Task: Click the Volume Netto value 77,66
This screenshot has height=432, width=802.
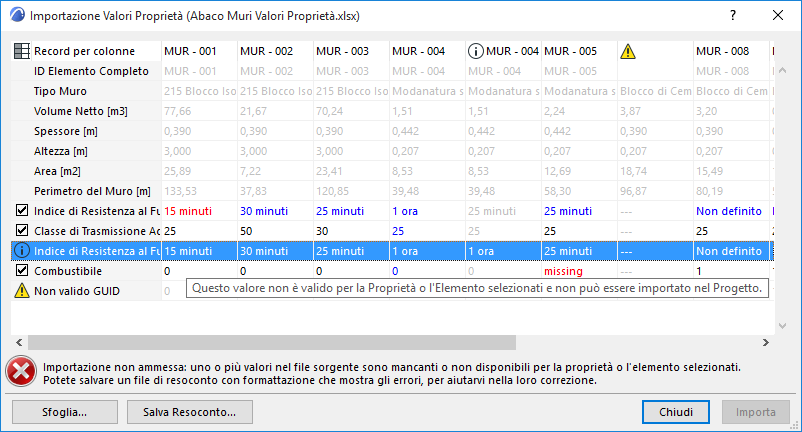Action: [177, 111]
